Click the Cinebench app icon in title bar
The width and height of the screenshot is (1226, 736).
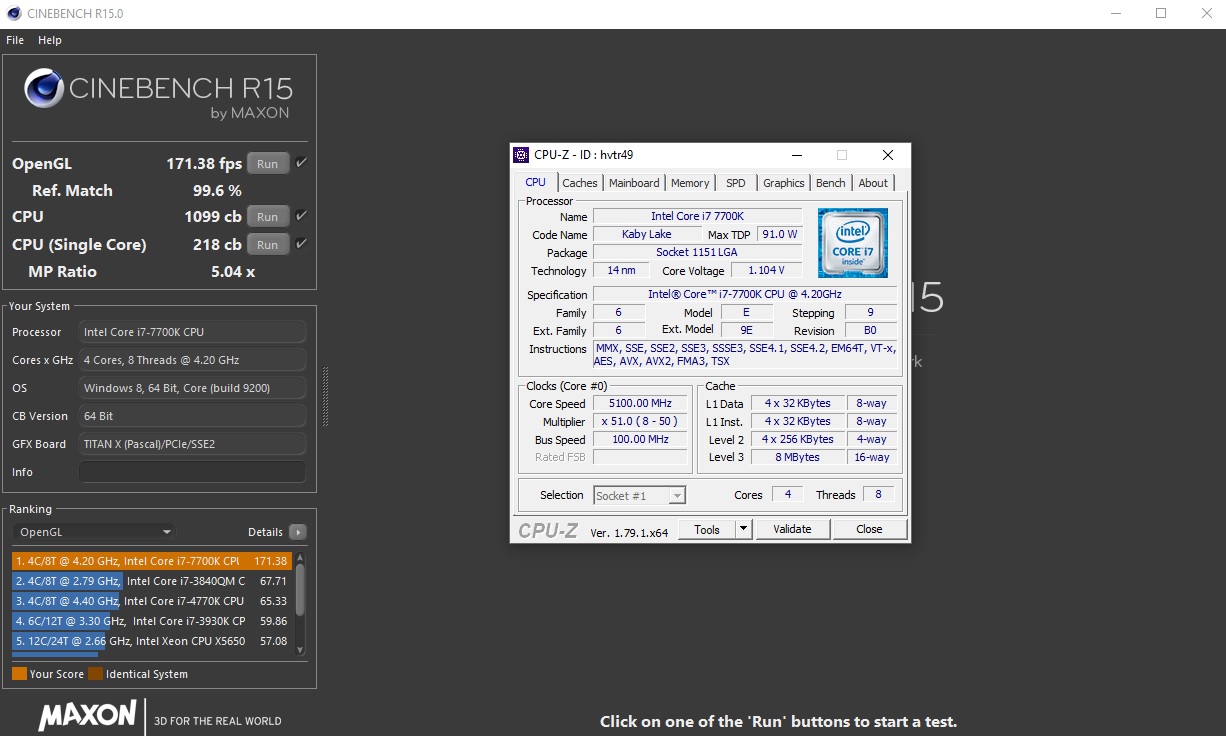pyautogui.click(x=14, y=13)
